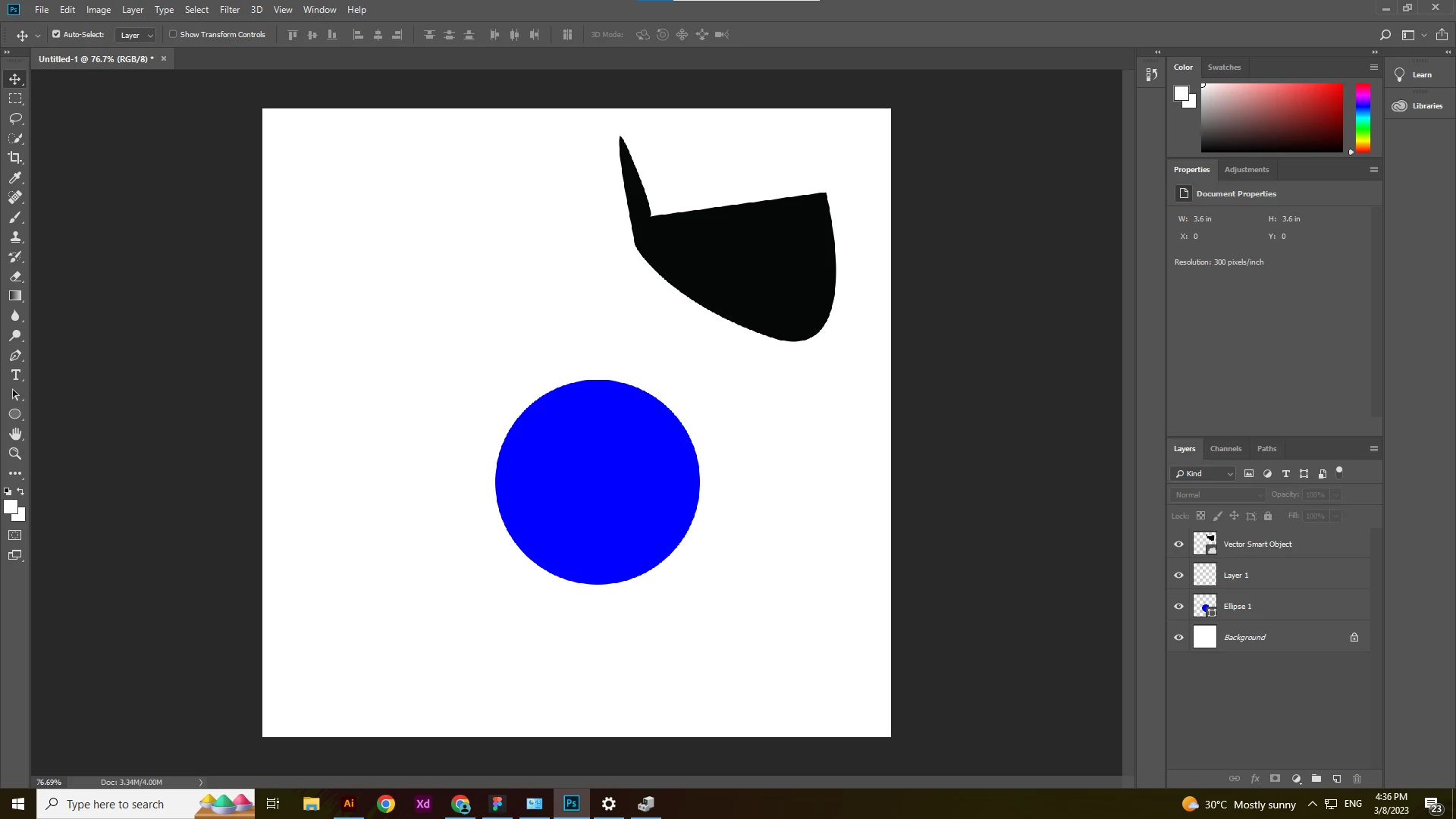Enable Show Transform Controls checkbox
The image size is (1456, 819).
click(173, 34)
